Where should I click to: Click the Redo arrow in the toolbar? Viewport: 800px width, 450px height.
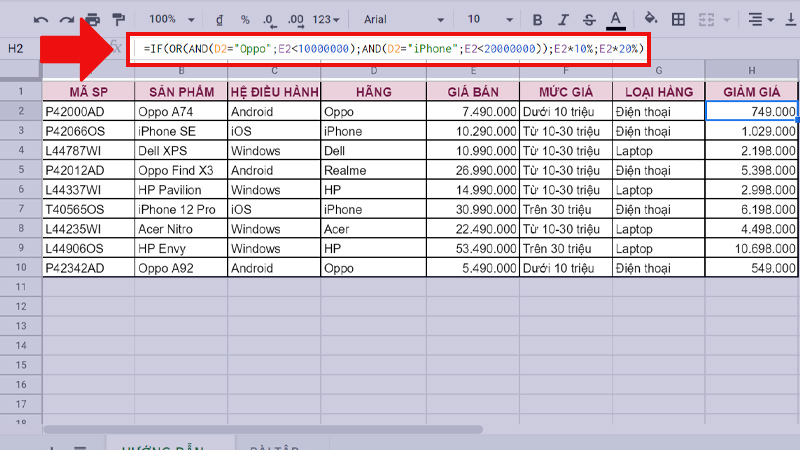coord(67,19)
